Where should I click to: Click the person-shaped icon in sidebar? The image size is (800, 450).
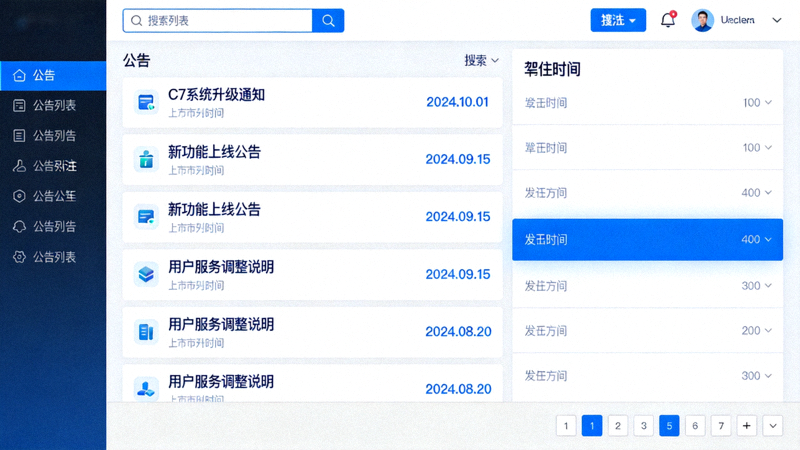point(19,166)
